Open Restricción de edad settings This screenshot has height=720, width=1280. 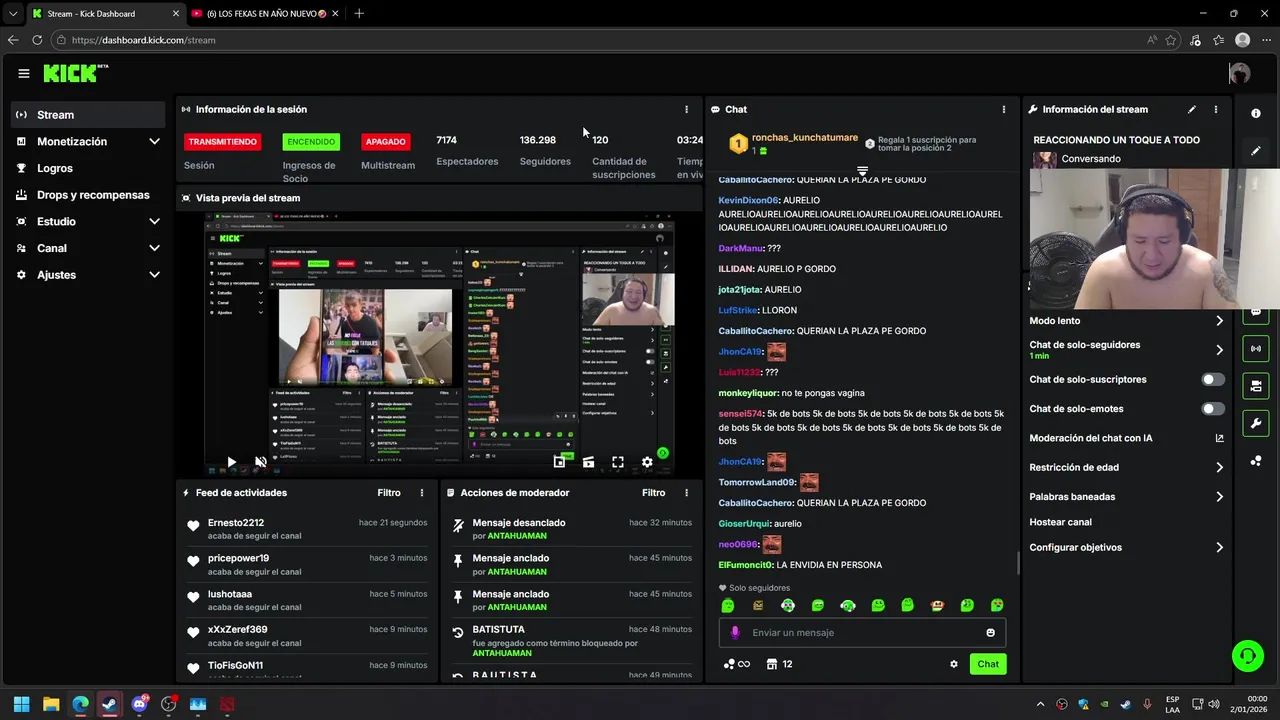click(x=1127, y=467)
